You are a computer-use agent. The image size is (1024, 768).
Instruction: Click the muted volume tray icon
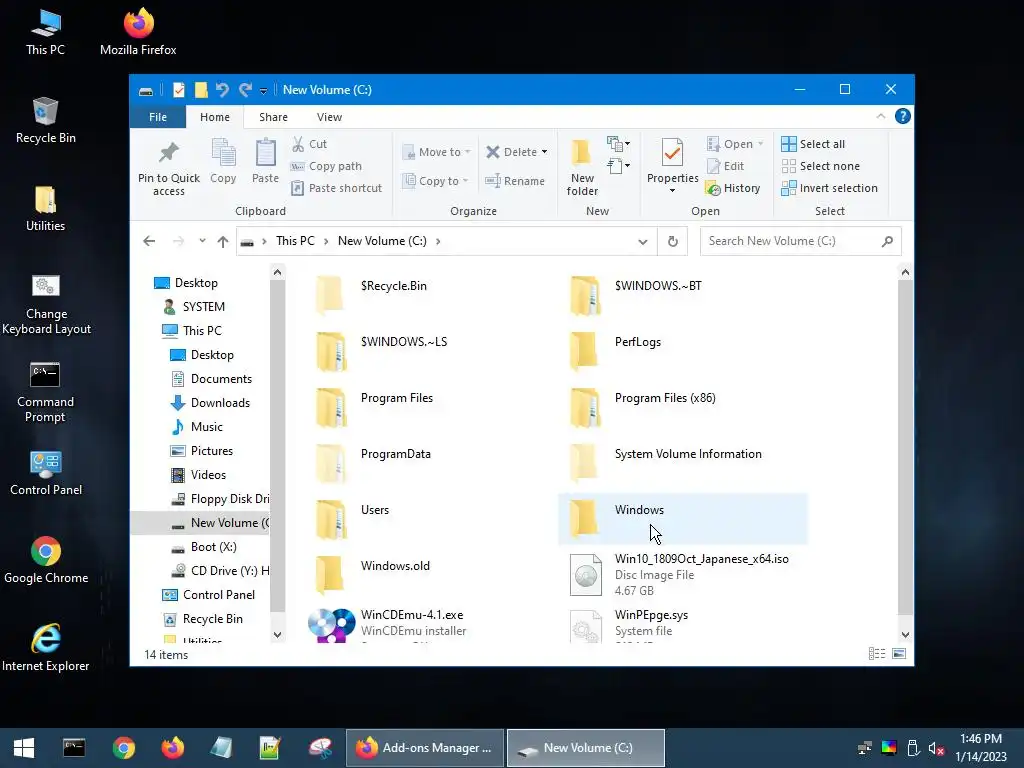pos(936,748)
